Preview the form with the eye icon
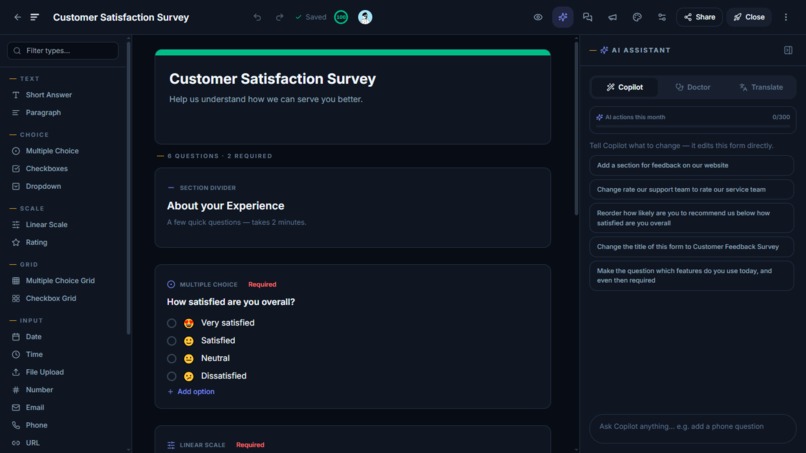 (x=538, y=17)
